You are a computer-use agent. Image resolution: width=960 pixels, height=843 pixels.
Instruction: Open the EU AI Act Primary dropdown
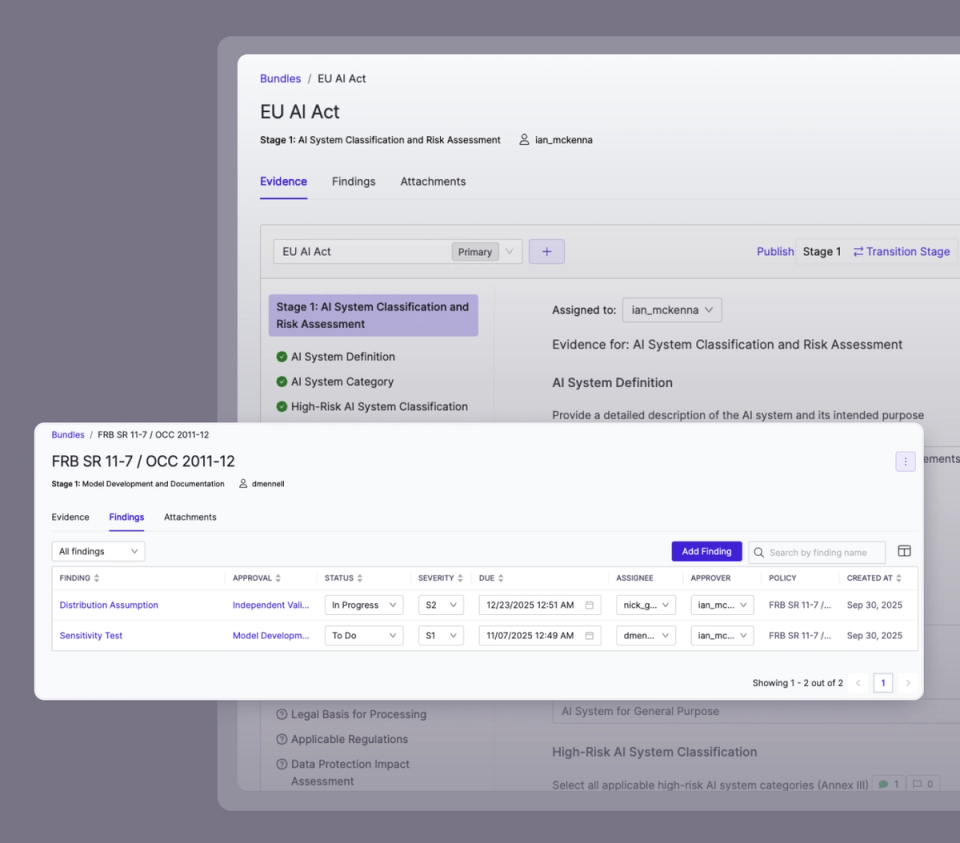[x=397, y=252]
